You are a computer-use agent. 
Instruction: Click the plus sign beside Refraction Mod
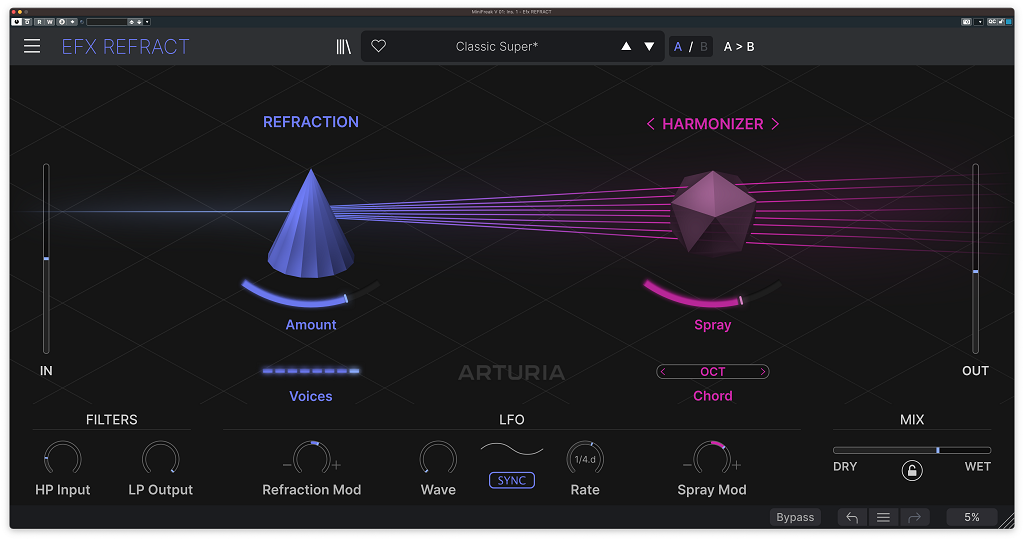point(336,466)
